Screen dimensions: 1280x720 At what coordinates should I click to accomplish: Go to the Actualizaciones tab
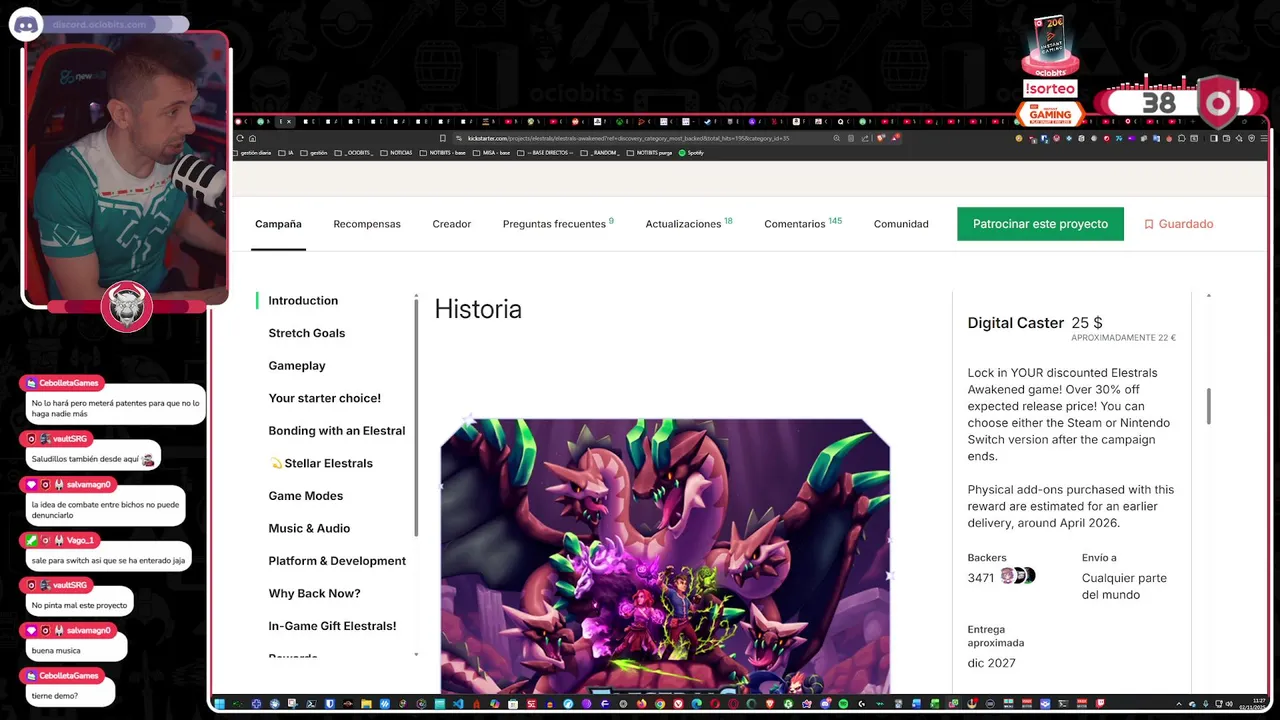(x=689, y=224)
